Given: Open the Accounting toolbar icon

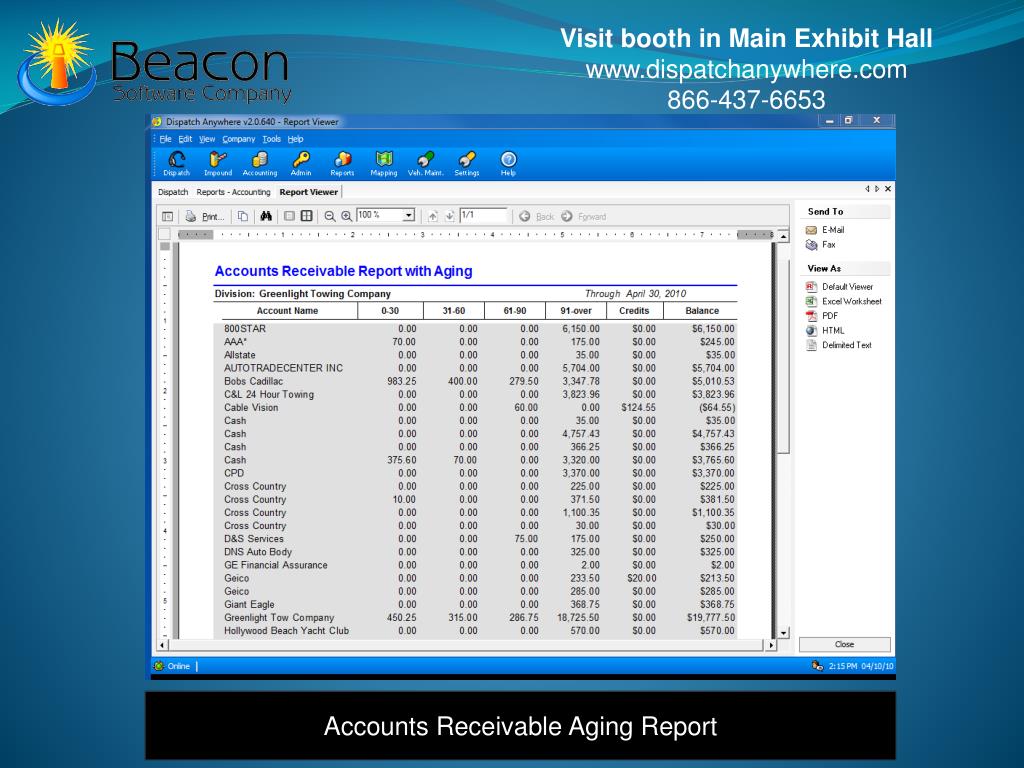Looking at the screenshot, I should (259, 163).
